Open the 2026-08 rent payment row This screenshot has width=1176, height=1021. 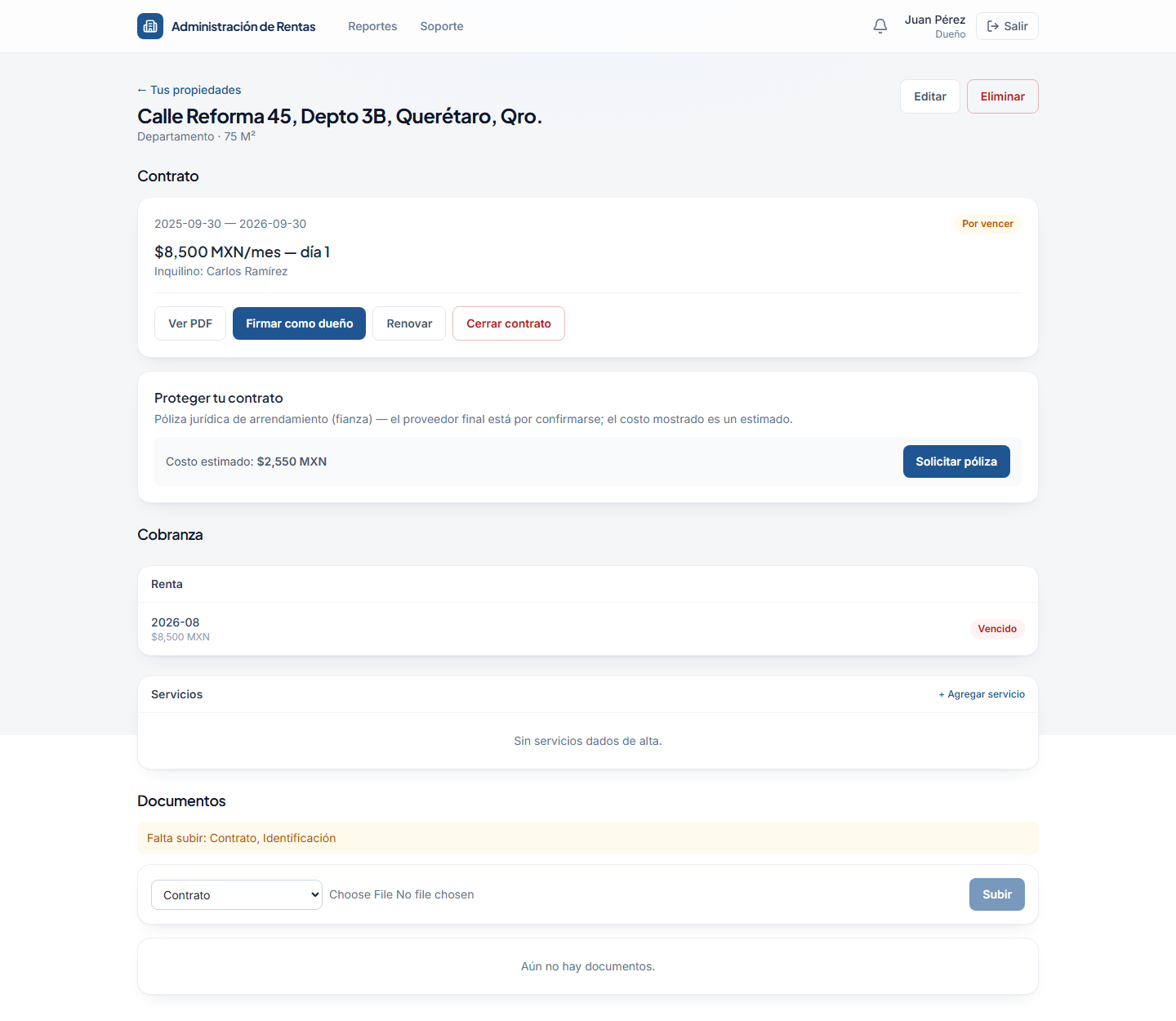(x=588, y=629)
